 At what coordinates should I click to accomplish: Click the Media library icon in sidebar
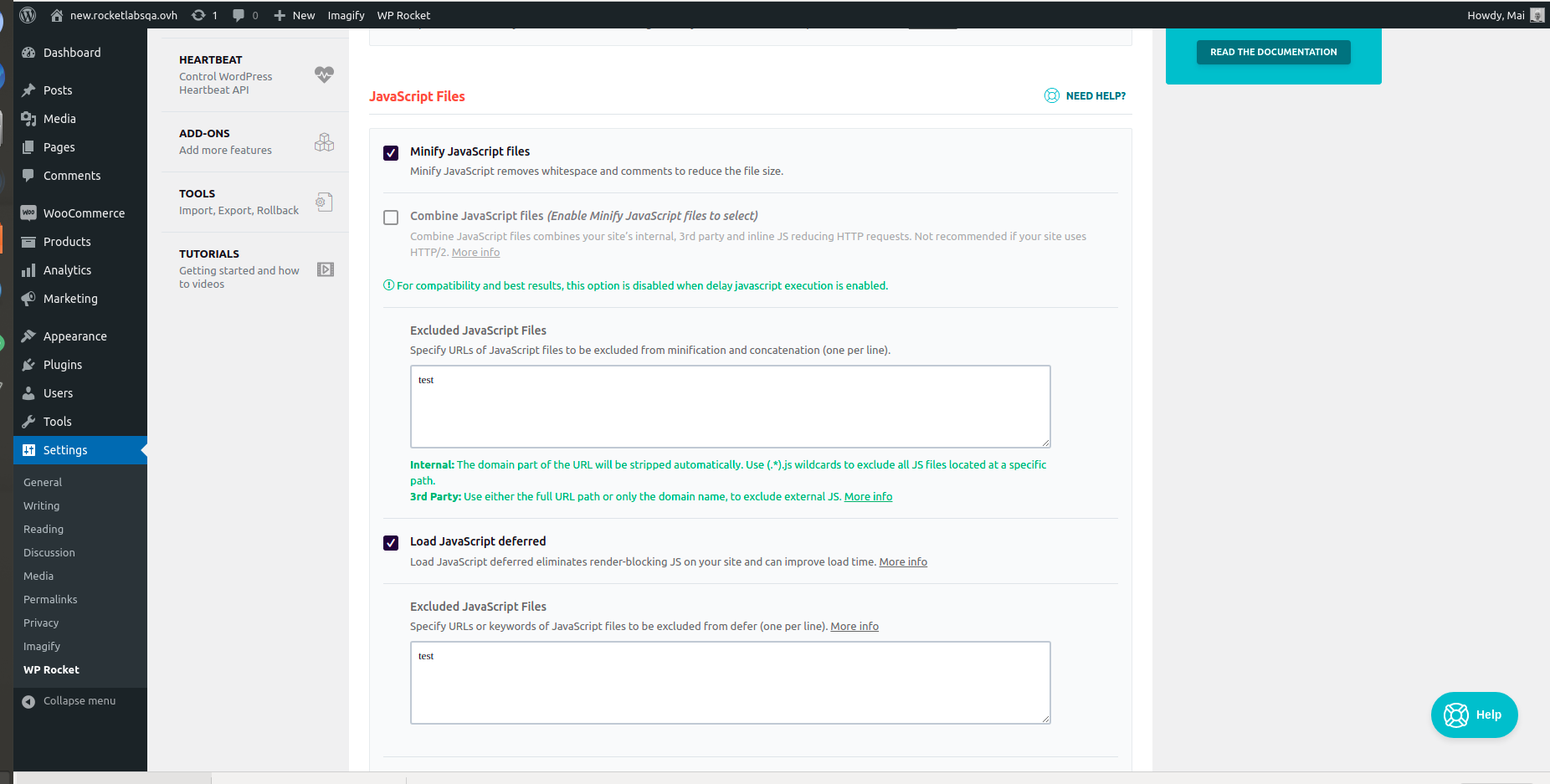point(28,119)
